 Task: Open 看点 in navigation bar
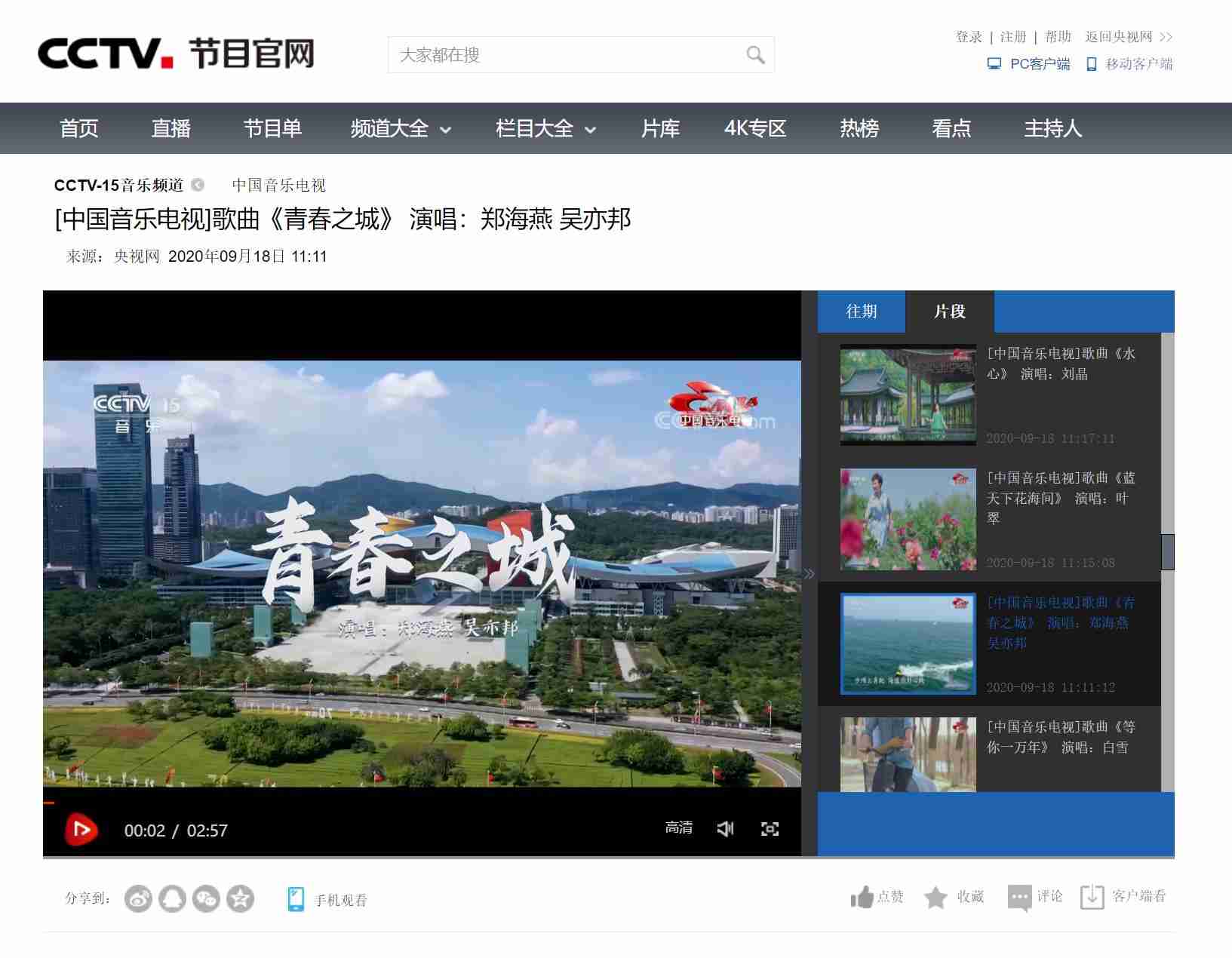tap(951, 128)
